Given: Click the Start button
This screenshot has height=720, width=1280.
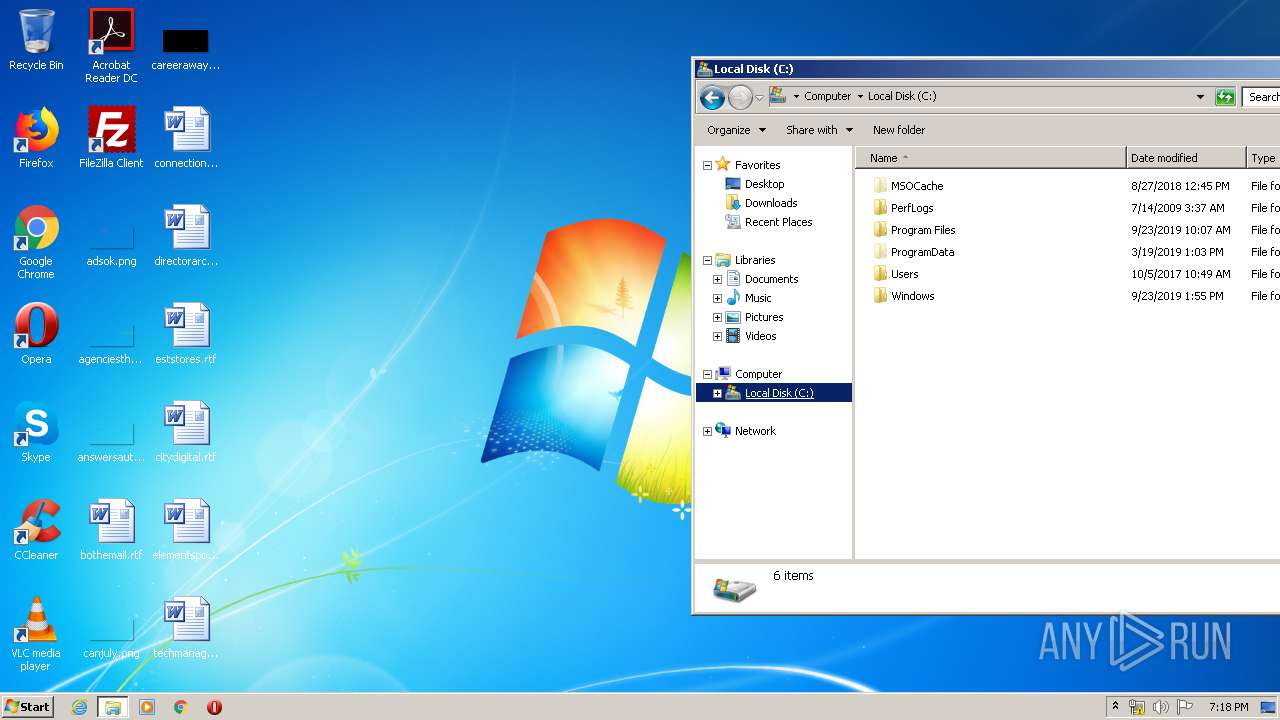Looking at the screenshot, I should tap(27, 707).
